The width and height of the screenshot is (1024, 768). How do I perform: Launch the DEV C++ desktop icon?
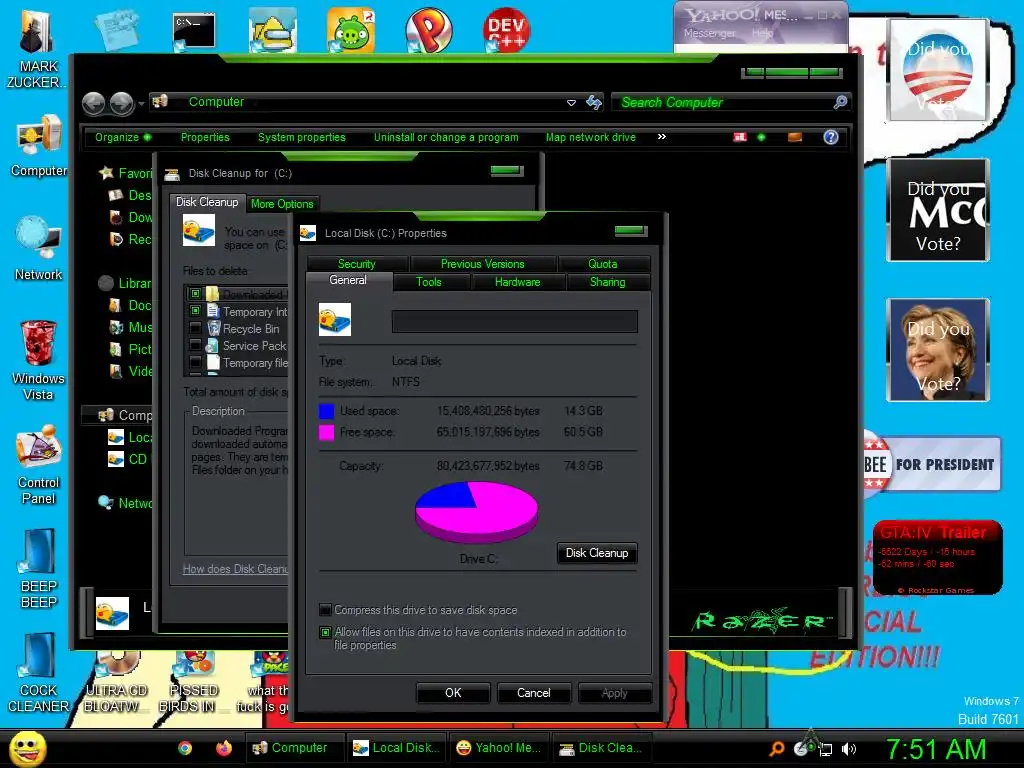click(506, 31)
